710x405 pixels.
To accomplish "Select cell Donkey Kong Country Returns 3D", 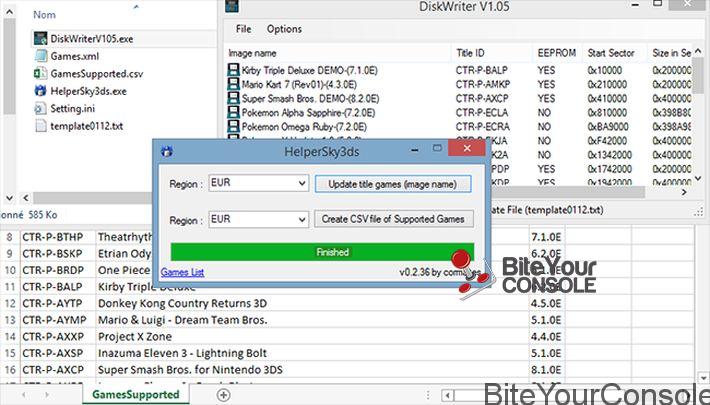I will [x=312, y=304].
